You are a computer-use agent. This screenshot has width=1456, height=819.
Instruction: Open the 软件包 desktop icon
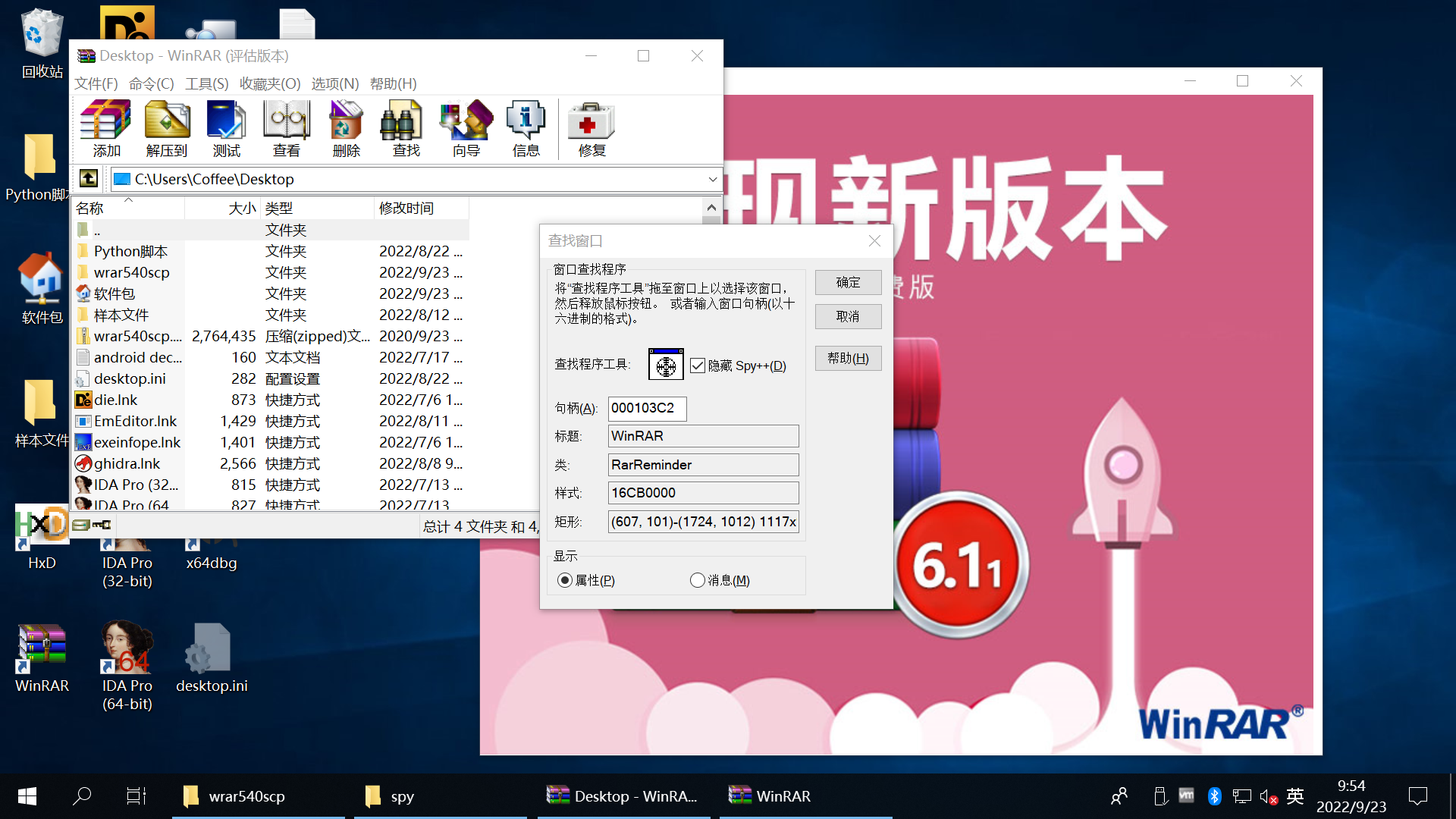click(x=42, y=288)
